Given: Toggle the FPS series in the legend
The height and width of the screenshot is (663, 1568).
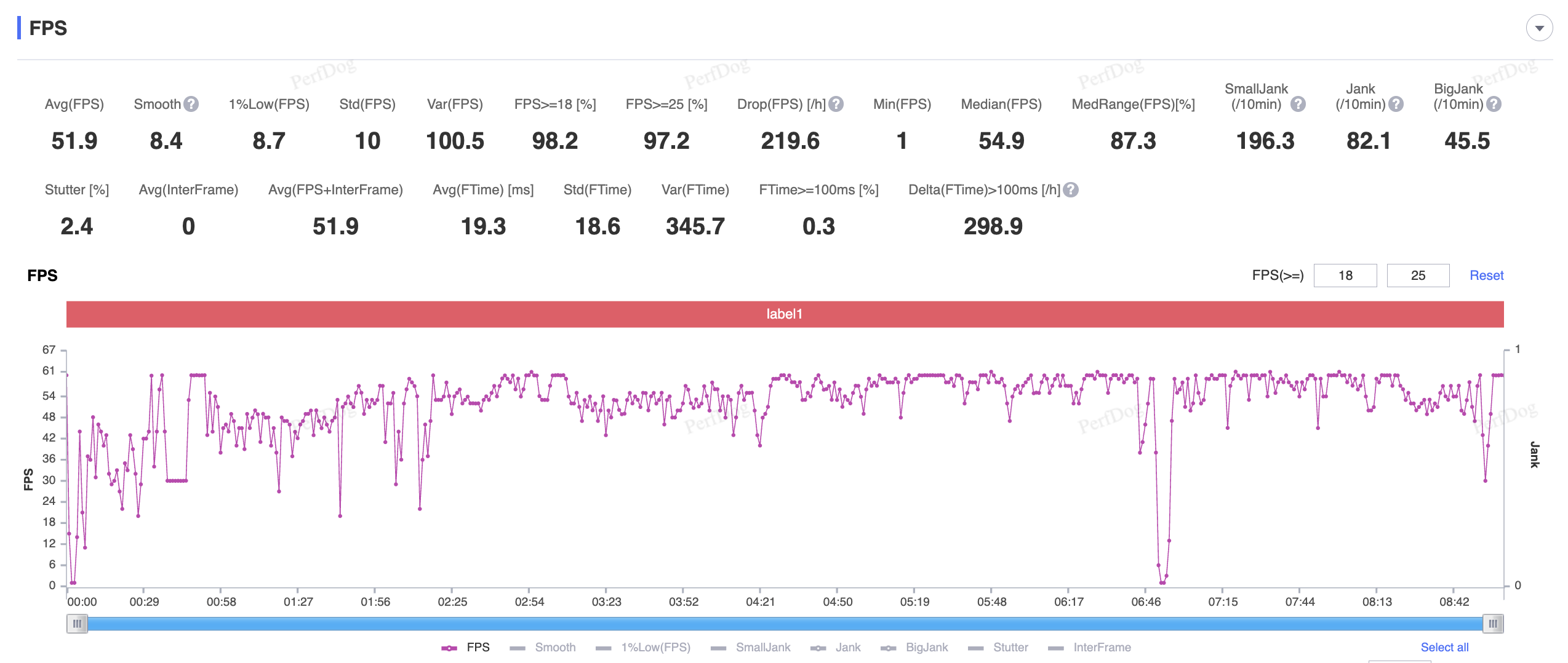Looking at the screenshot, I should pyautogui.click(x=466, y=647).
